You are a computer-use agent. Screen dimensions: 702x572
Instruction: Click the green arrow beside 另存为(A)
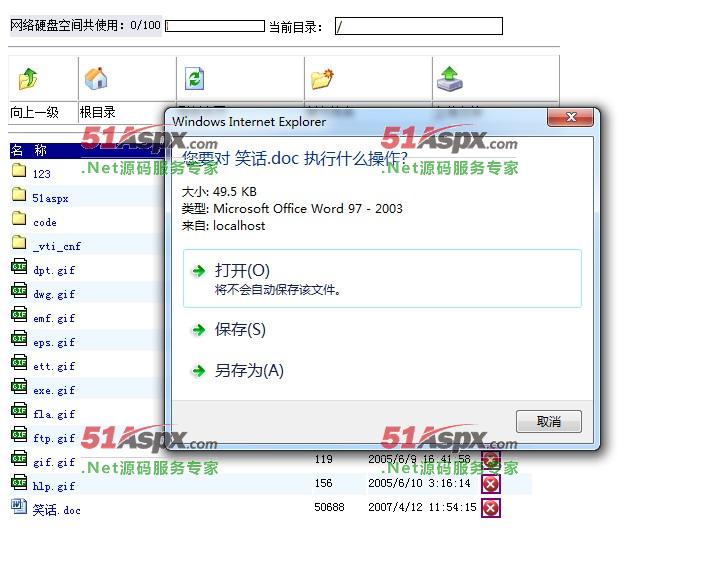click(x=198, y=371)
